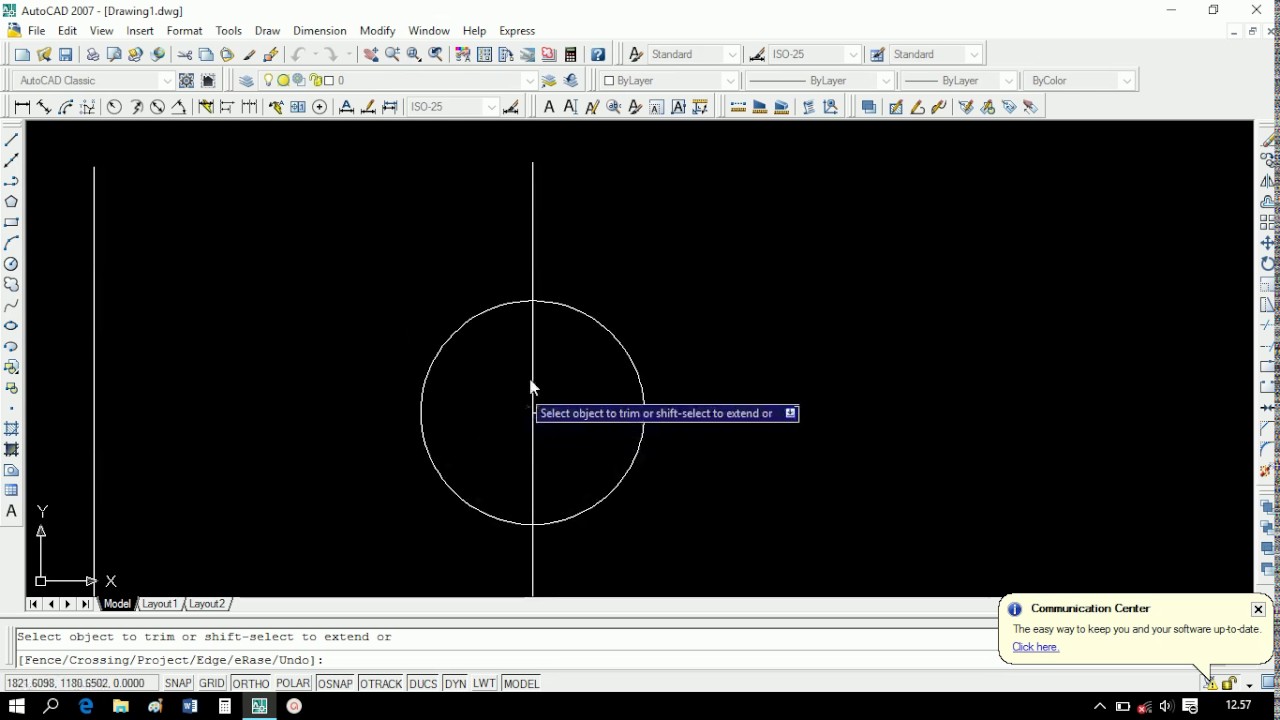Select the Hatch tool
Image resolution: width=1280 pixels, height=720 pixels.
pyautogui.click(x=12, y=429)
